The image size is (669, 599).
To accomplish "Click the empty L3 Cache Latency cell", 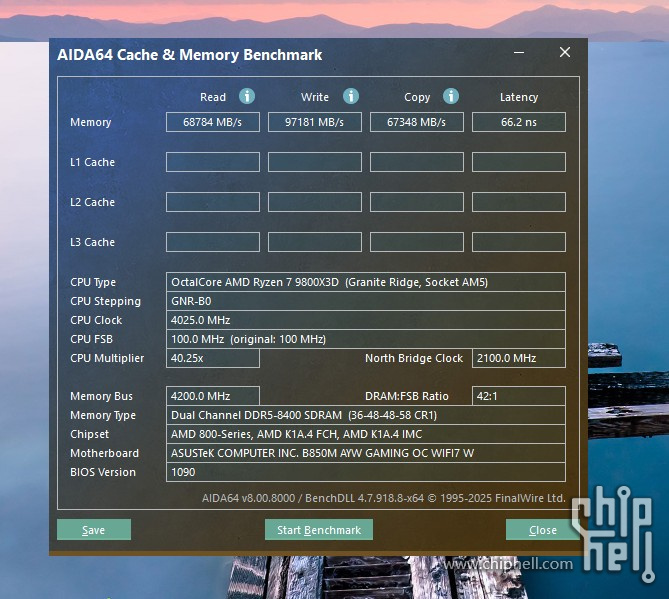I will click(519, 242).
